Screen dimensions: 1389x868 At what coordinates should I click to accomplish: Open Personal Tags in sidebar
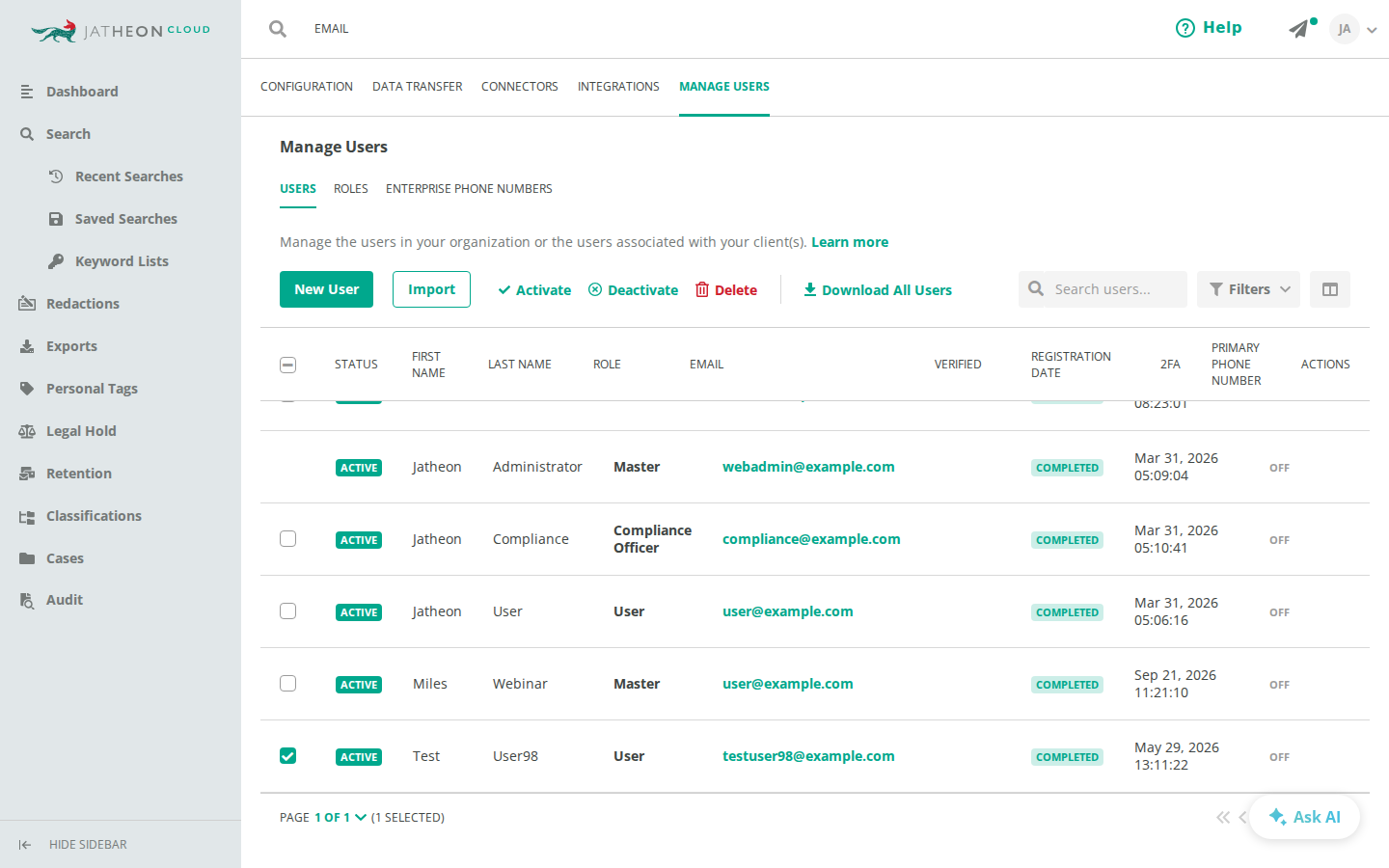[x=92, y=389]
